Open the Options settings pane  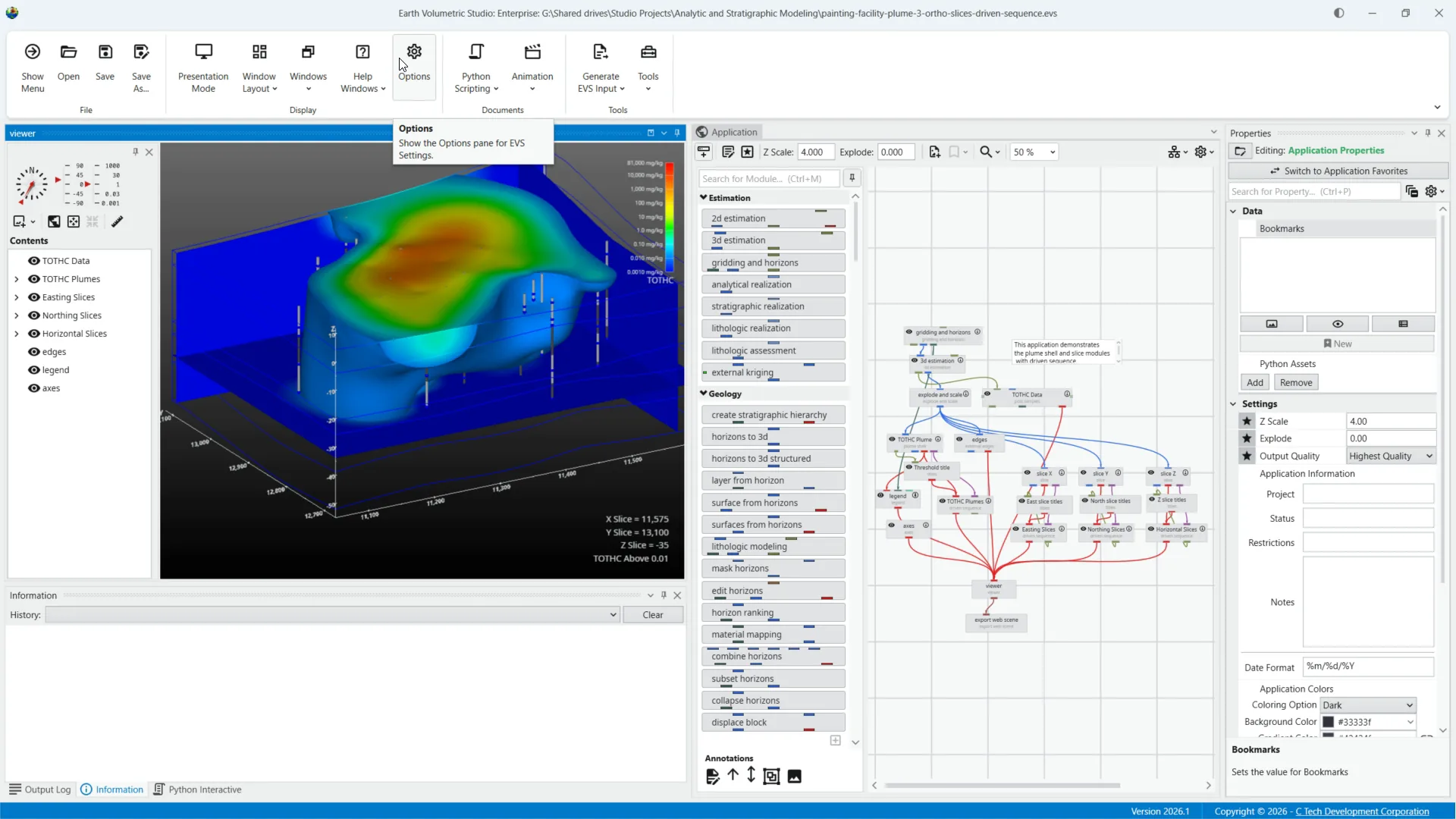[x=414, y=67]
